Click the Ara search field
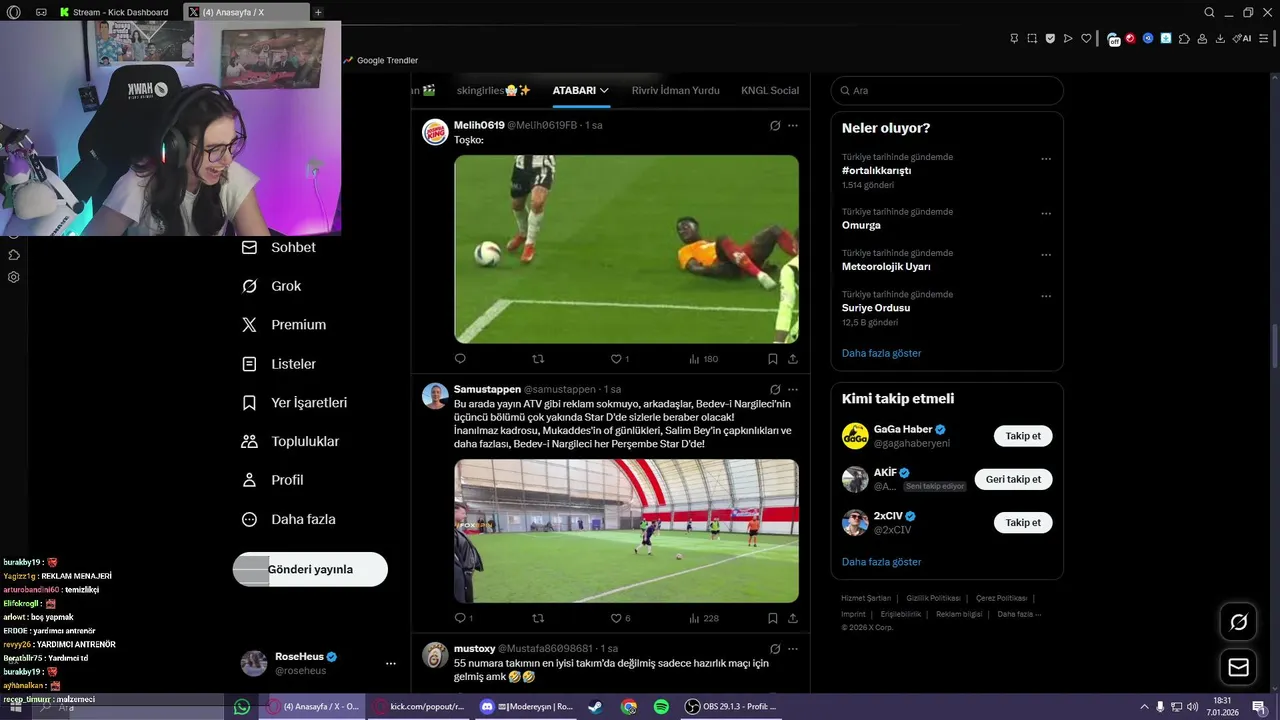Viewport: 1280px width, 720px height. [x=947, y=90]
